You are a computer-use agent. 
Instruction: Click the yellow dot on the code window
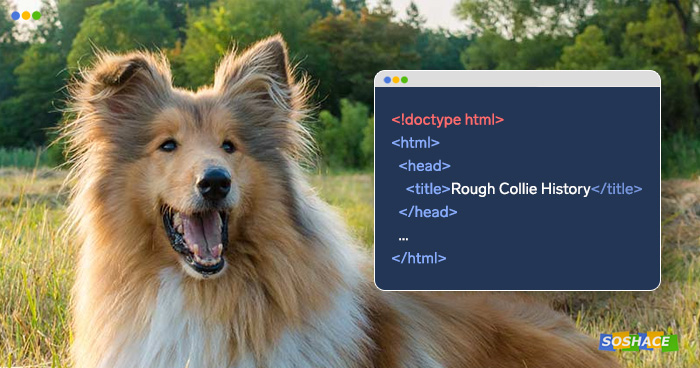(x=396, y=80)
